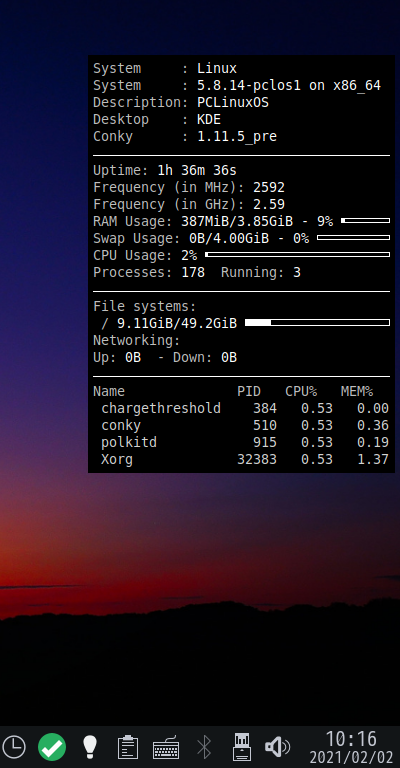Click the Networking: label
400x768 pixels.
(137, 340)
